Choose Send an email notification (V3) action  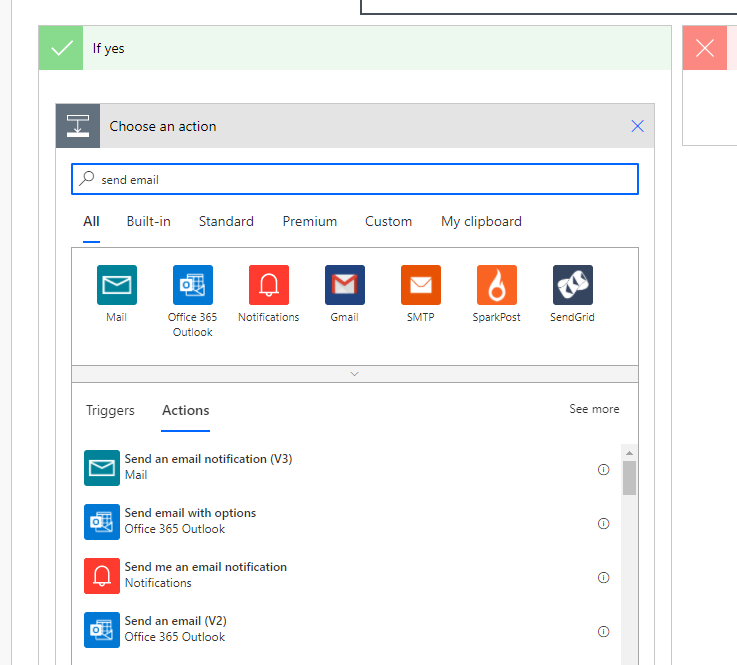pos(346,468)
